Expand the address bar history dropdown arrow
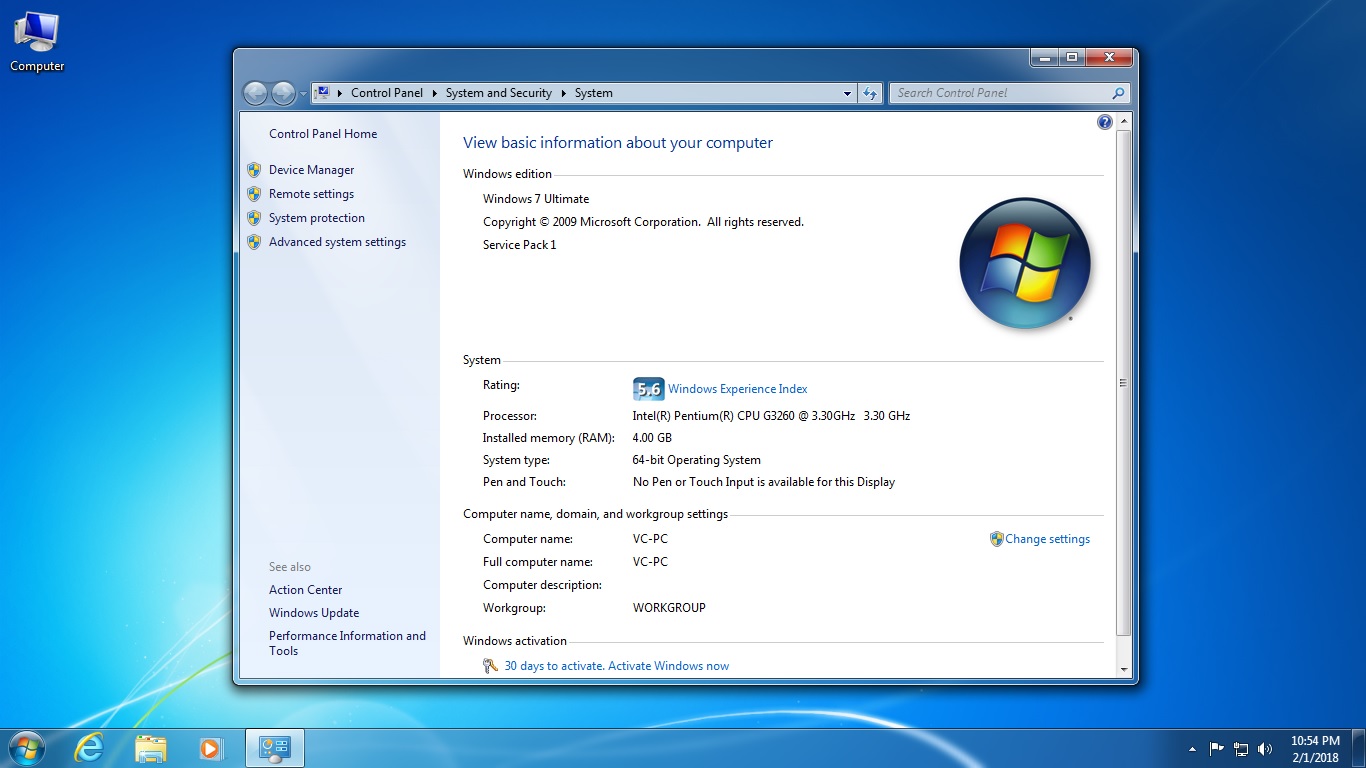Viewport: 1366px width, 768px height. [x=848, y=93]
